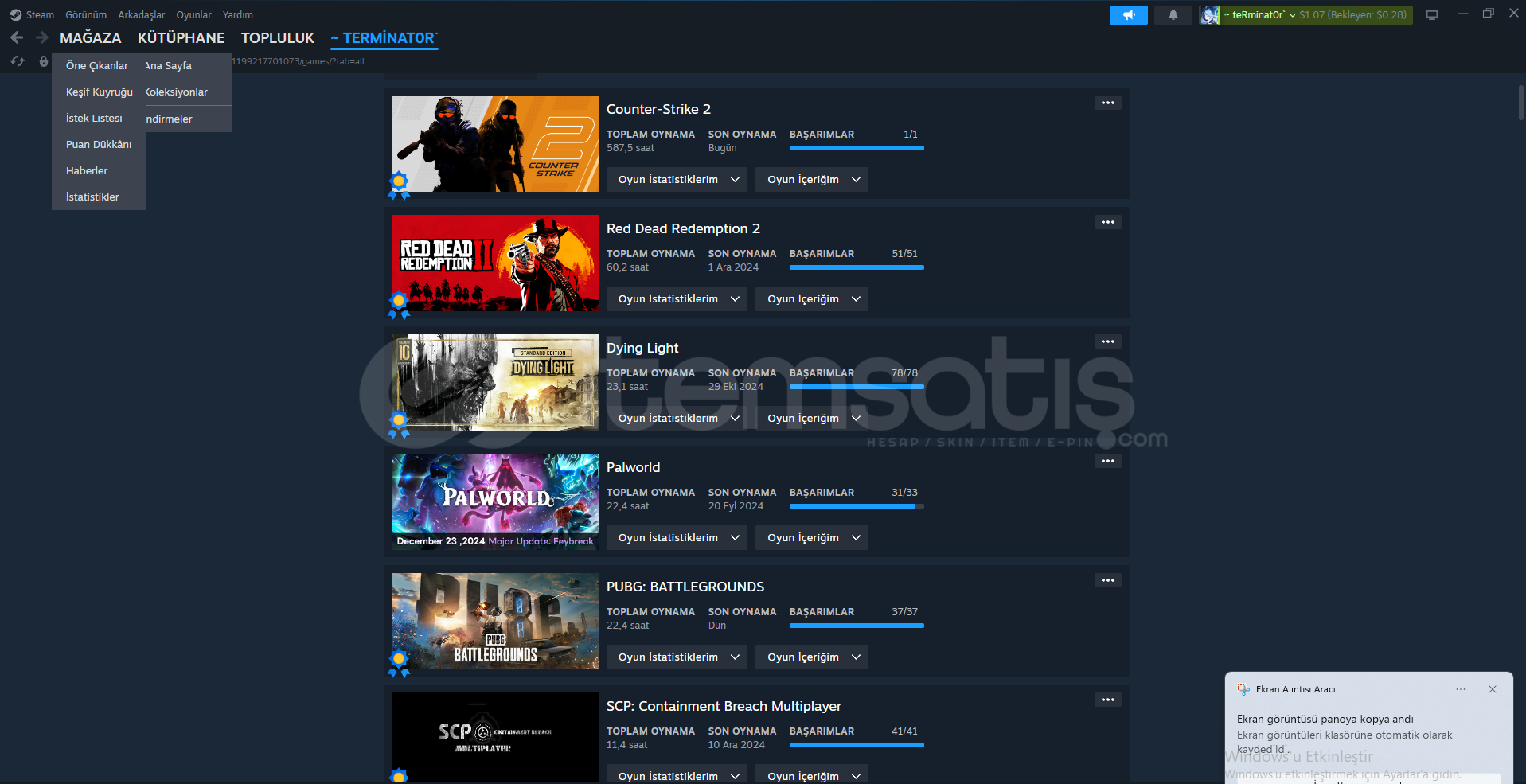This screenshot has width=1526, height=784.
Task: Select Öne Çıkanlar in store submenu
Action: click(97, 65)
